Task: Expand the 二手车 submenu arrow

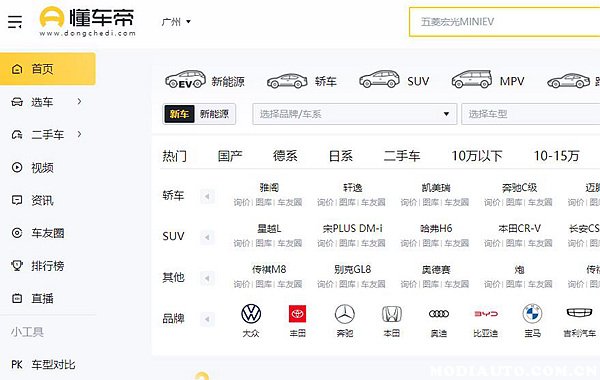Action: 79,134
